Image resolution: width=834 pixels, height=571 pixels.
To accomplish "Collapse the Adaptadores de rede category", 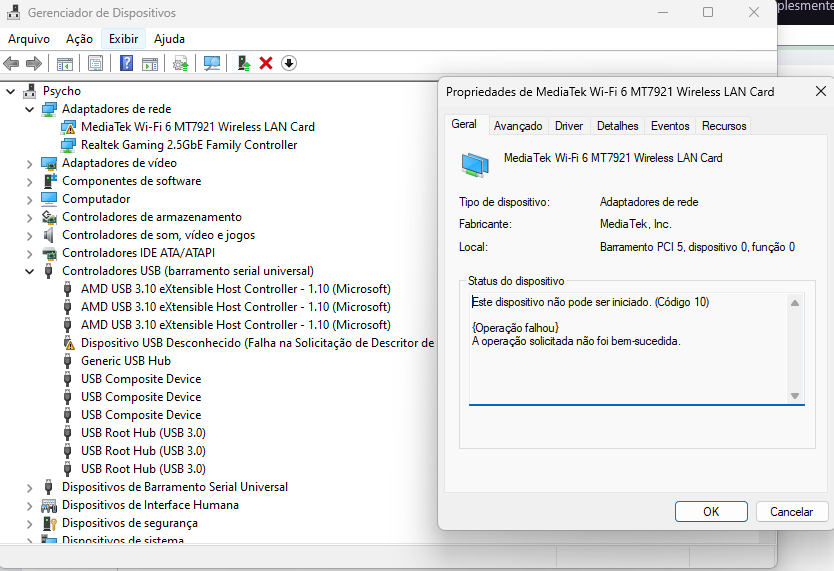I will (30, 110).
